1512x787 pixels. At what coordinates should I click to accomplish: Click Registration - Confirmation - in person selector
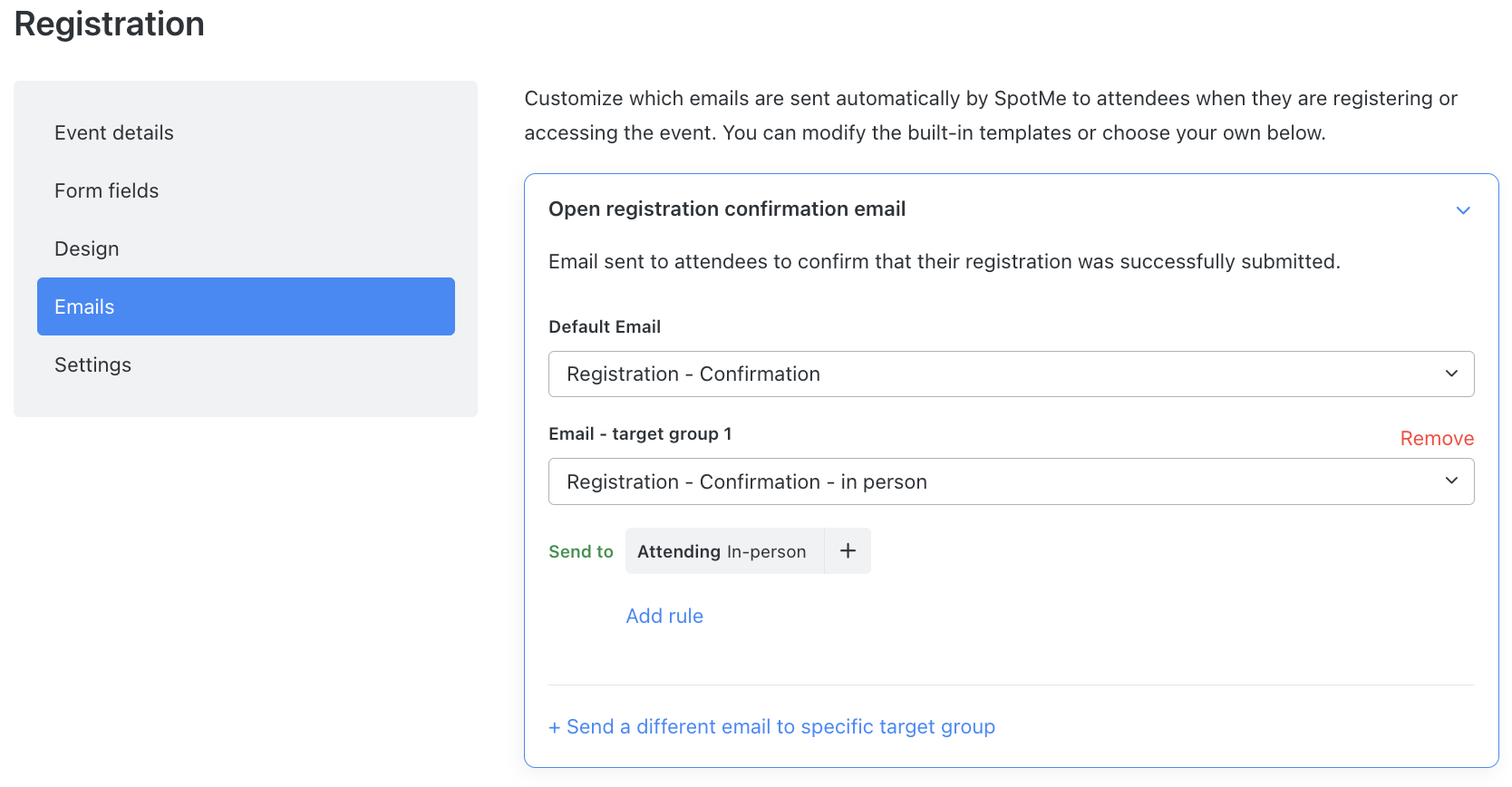coord(747,481)
